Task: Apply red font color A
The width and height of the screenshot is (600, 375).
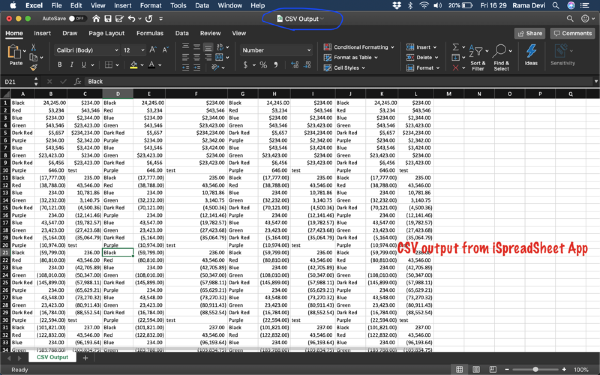Action: tap(152, 65)
